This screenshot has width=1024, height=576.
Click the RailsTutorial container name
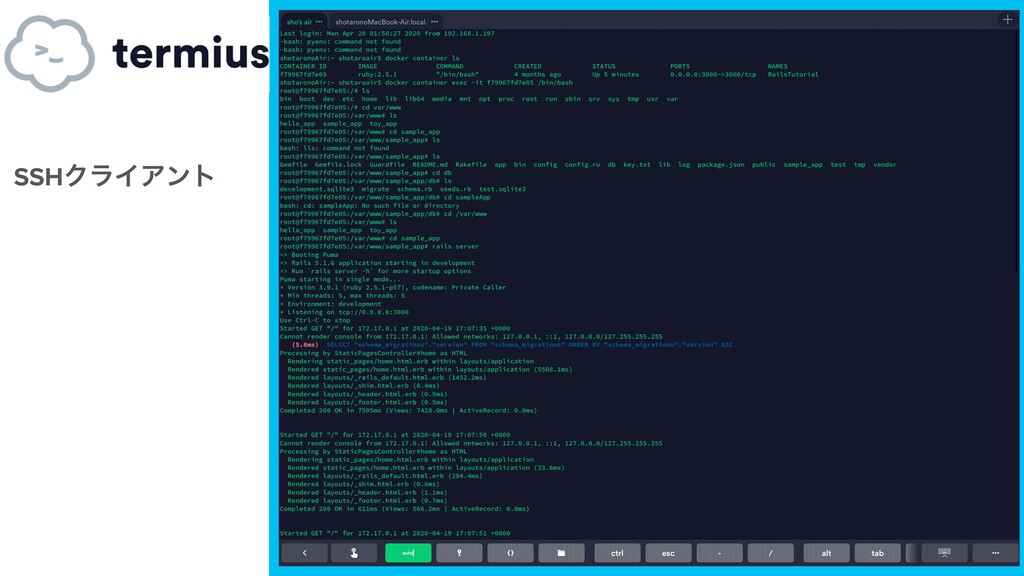pos(793,74)
